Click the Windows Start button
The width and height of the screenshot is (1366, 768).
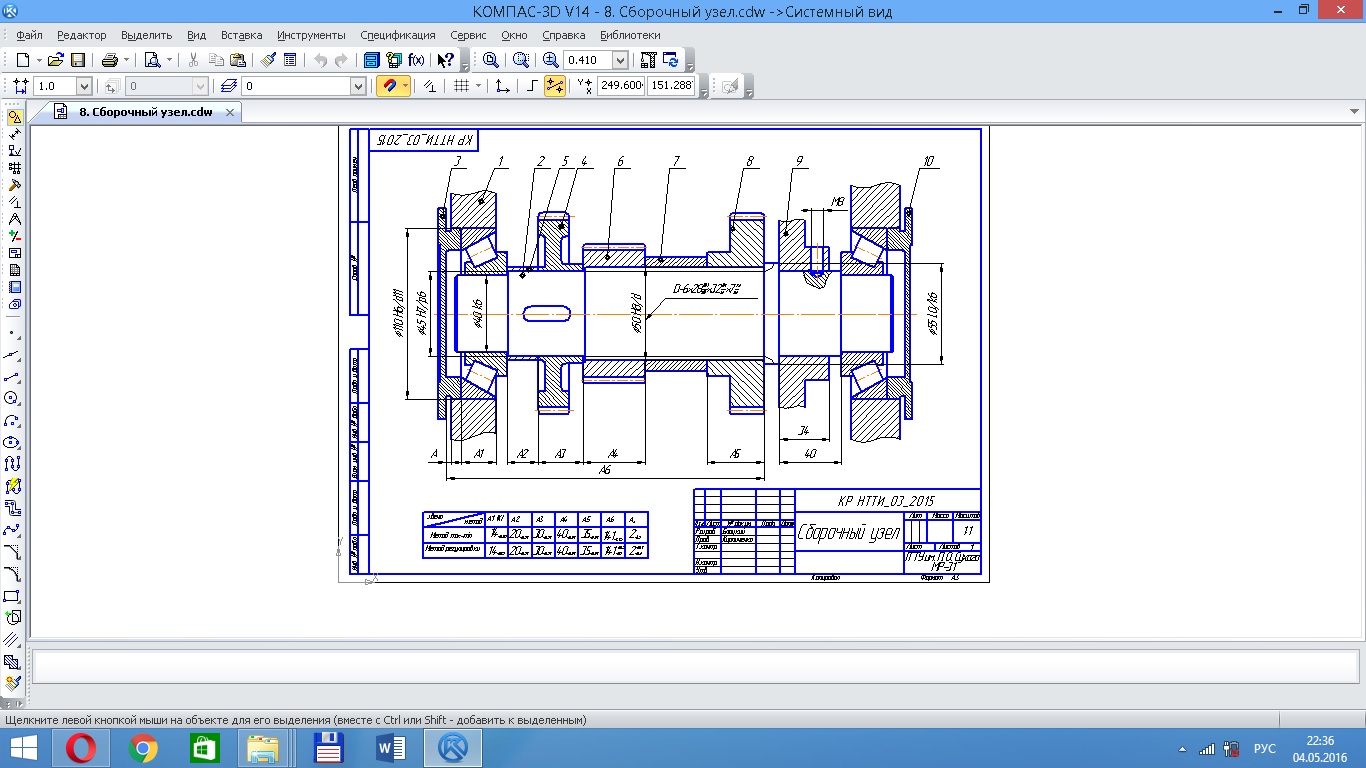(23, 748)
